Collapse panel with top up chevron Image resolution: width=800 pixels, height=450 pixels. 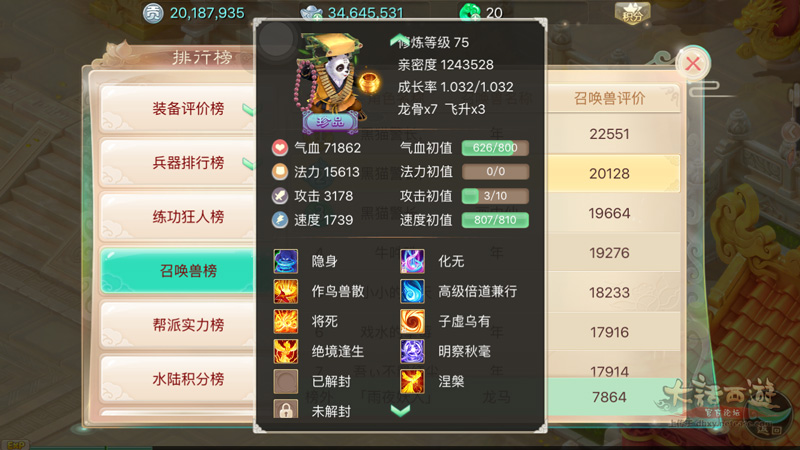399,40
